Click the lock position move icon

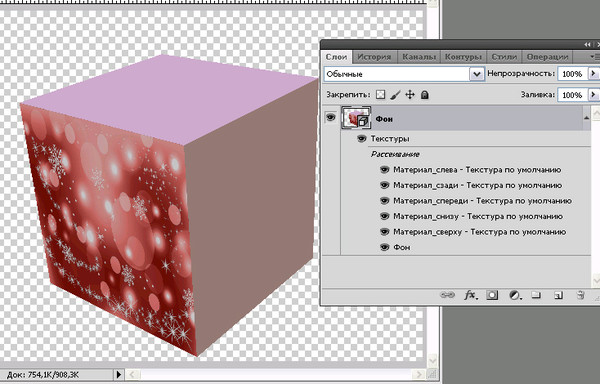click(x=410, y=94)
